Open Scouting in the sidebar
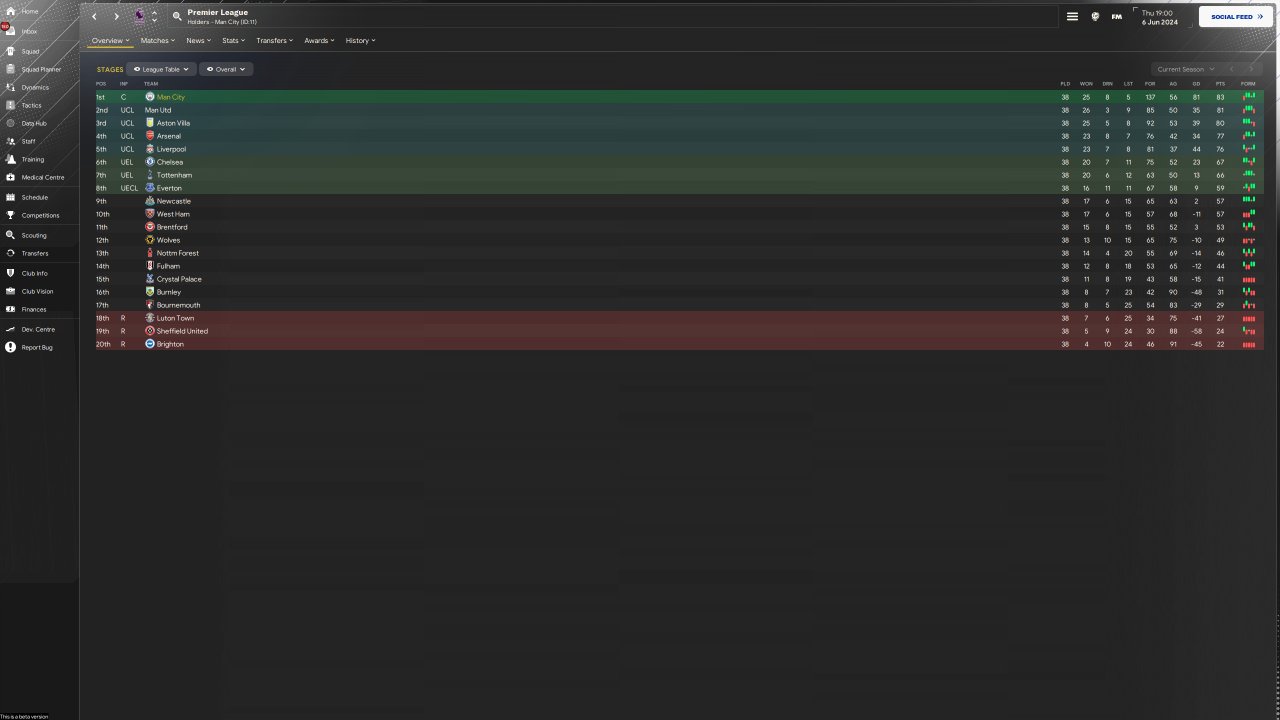 pos(34,235)
